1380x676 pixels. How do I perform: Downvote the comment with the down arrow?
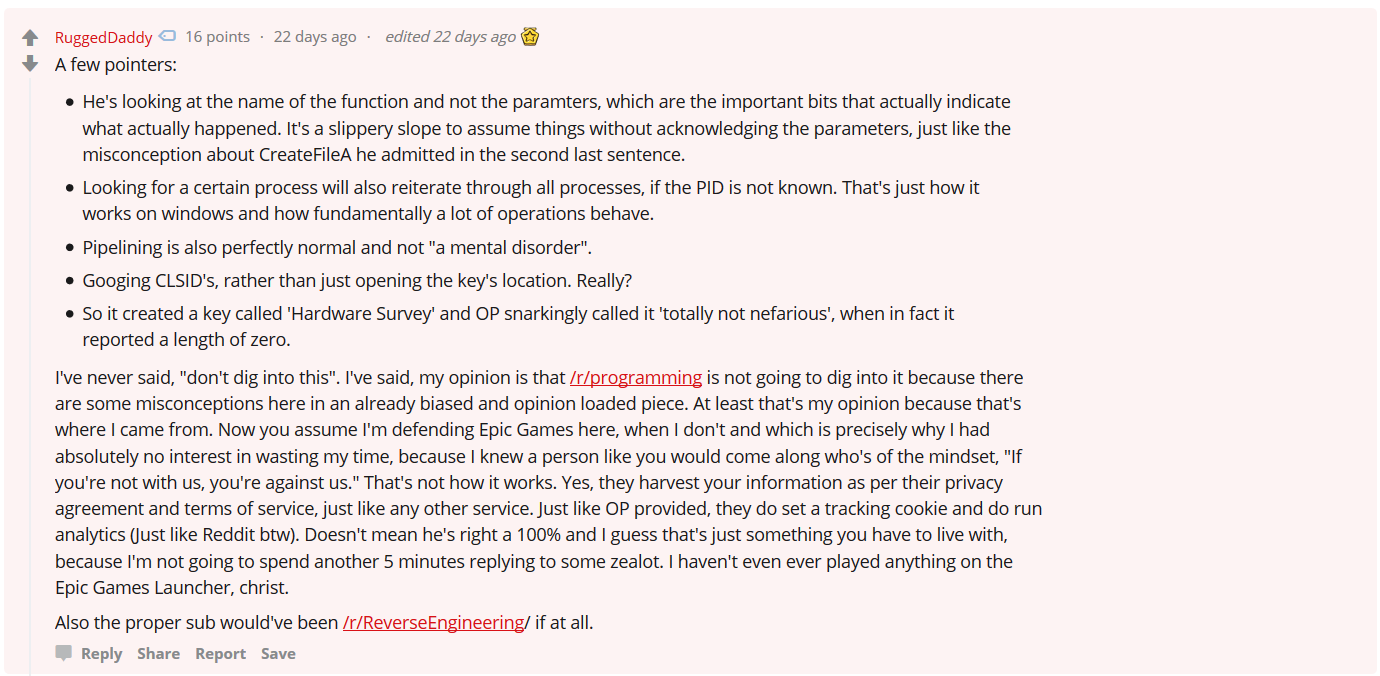coord(30,64)
